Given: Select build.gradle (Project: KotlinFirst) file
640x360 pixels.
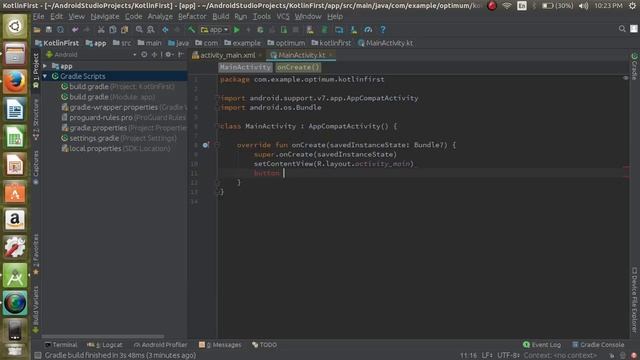Looking at the screenshot, I should [118, 87].
